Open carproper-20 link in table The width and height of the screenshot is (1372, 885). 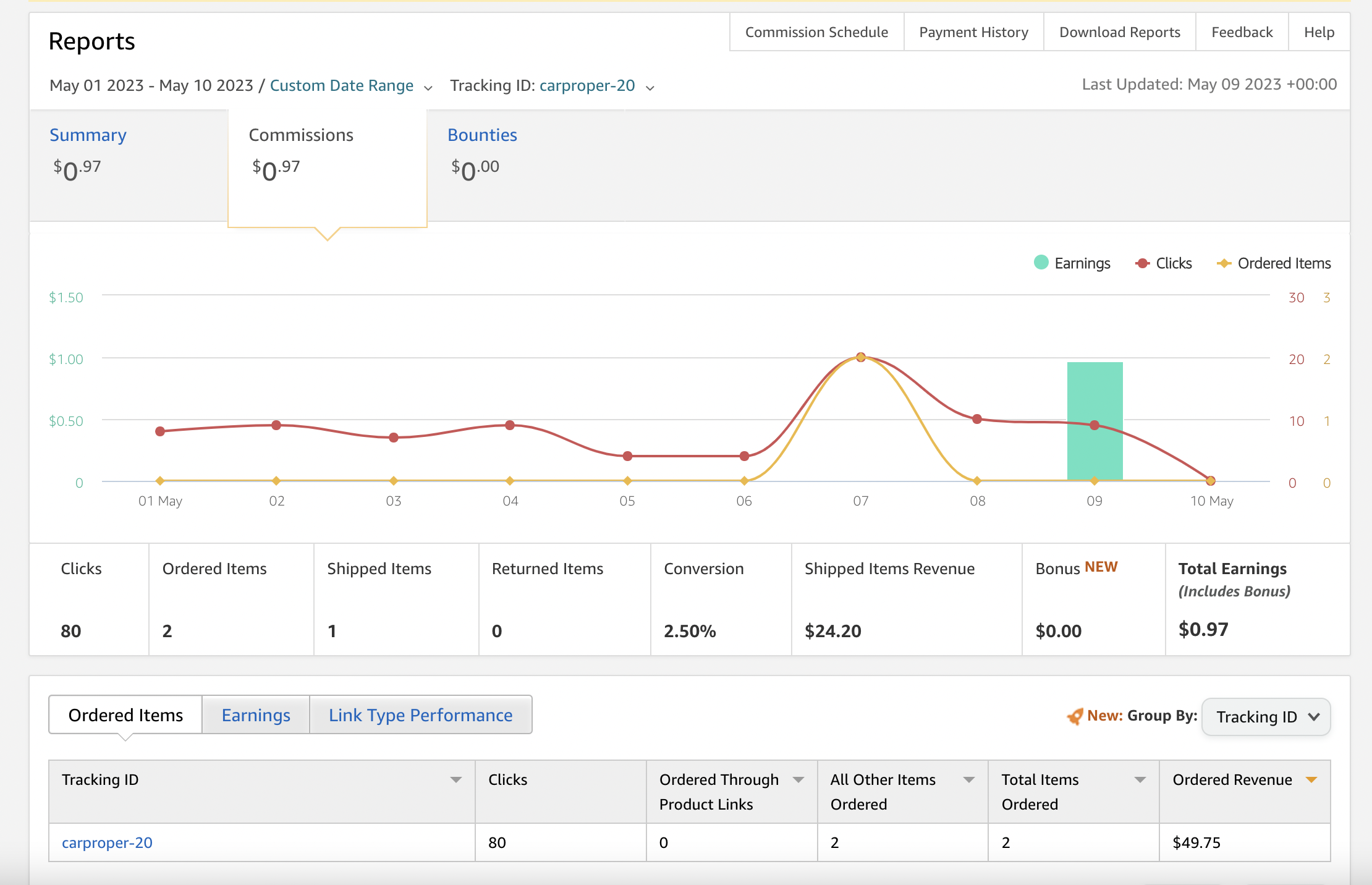point(107,842)
